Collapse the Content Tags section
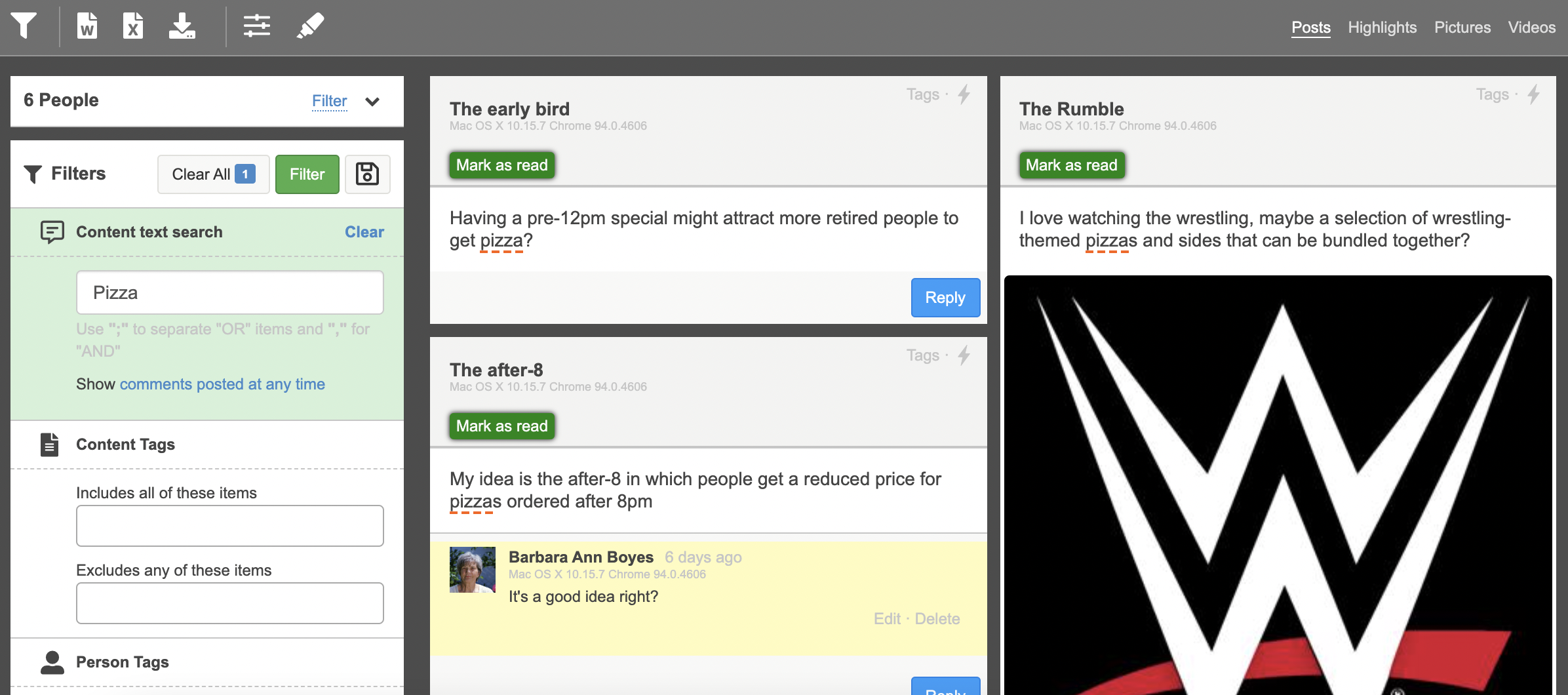The width and height of the screenshot is (1568, 695). [x=125, y=445]
